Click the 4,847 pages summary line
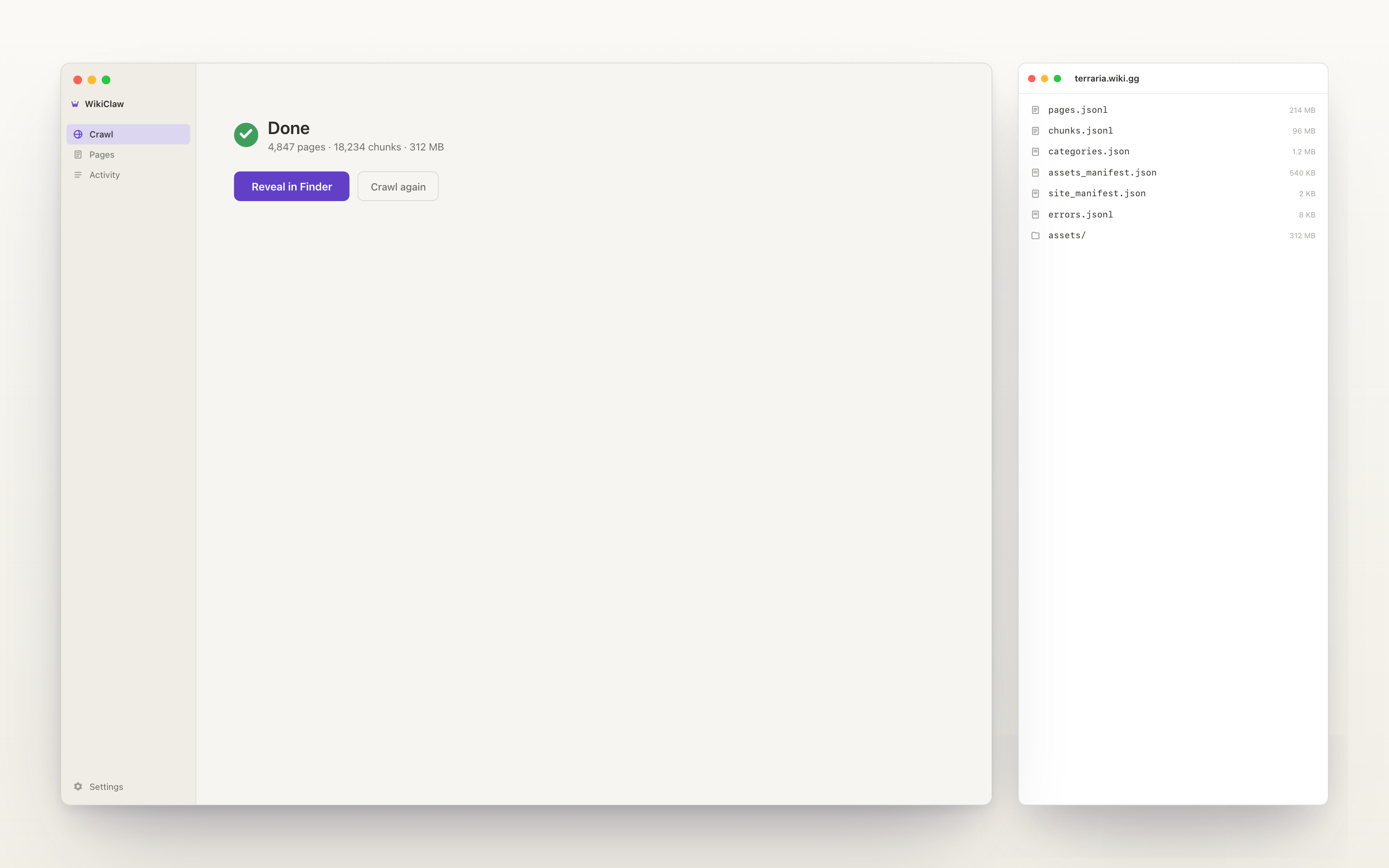 click(x=355, y=147)
